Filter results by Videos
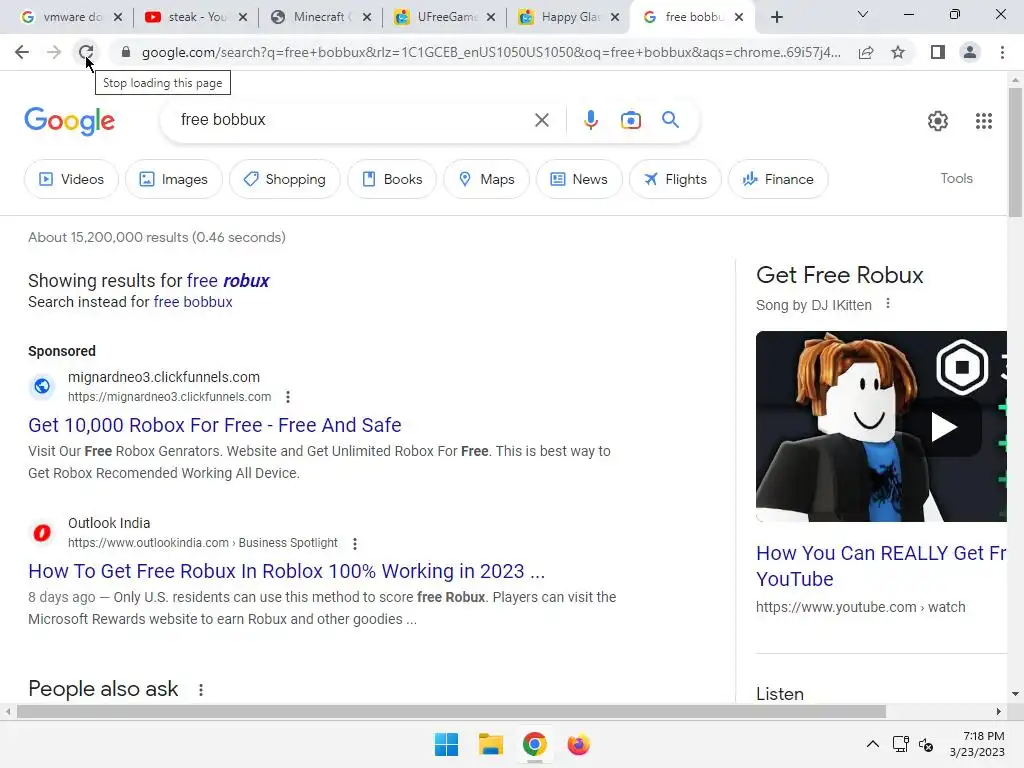 click(x=71, y=179)
